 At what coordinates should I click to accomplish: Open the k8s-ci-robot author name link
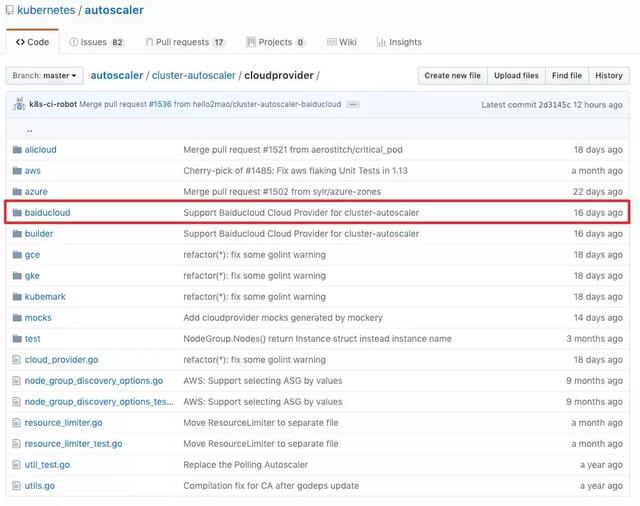click(x=53, y=104)
